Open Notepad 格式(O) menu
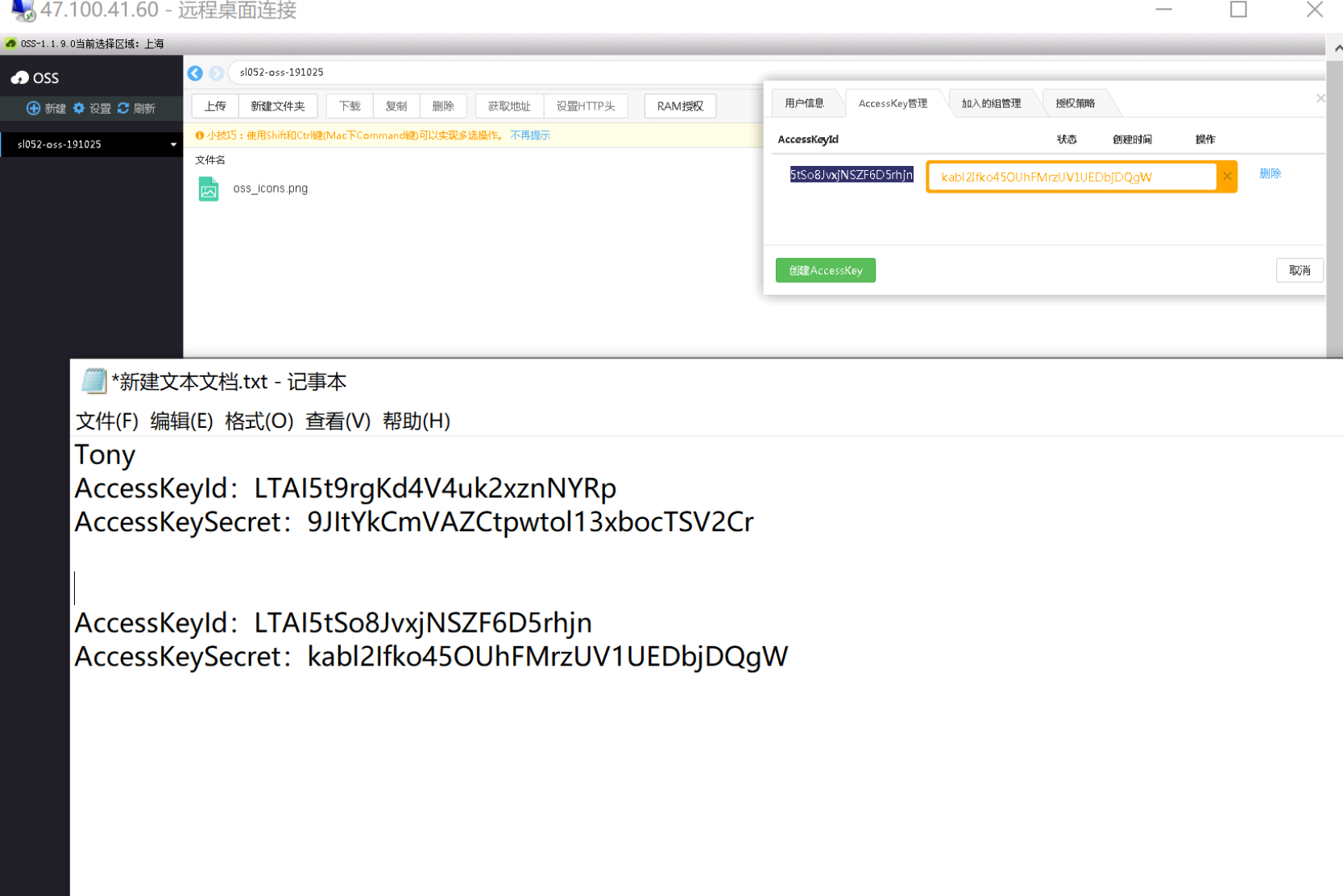The width and height of the screenshot is (1343, 896). click(x=259, y=421)
